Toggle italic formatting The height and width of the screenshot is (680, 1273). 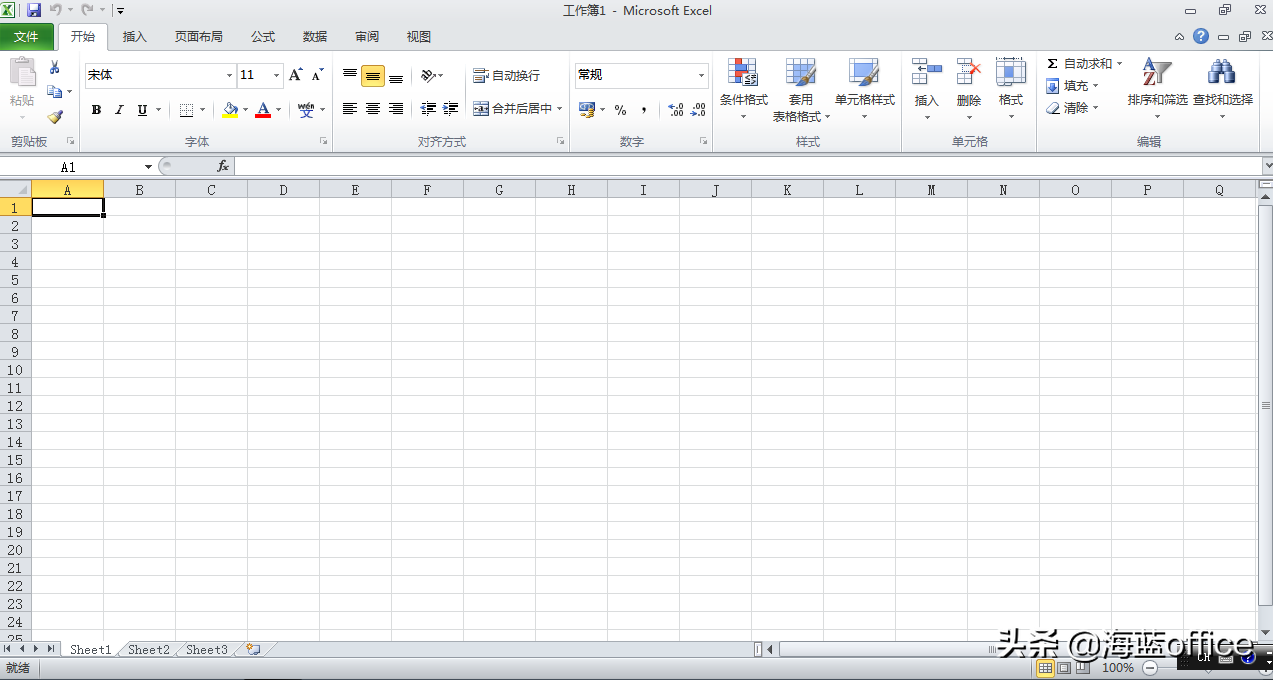(119, 110)
